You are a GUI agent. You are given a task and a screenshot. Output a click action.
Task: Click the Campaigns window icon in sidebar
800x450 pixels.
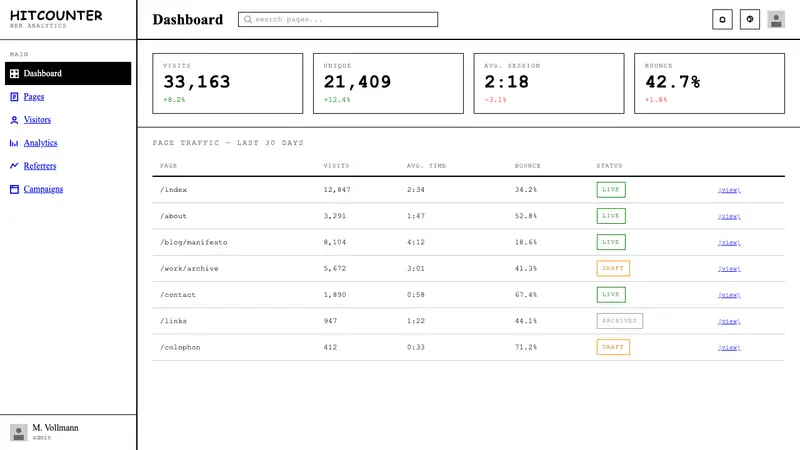click(x=14, y=189)
